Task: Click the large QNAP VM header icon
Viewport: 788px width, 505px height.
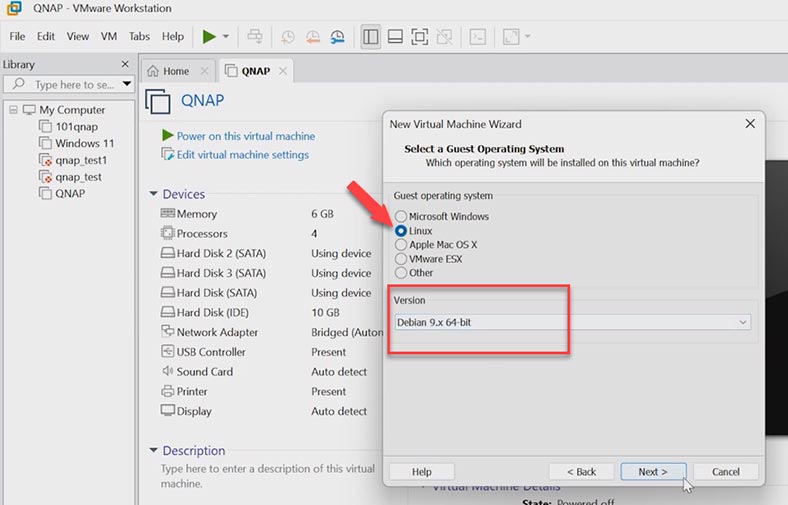Action: [158, 101]
